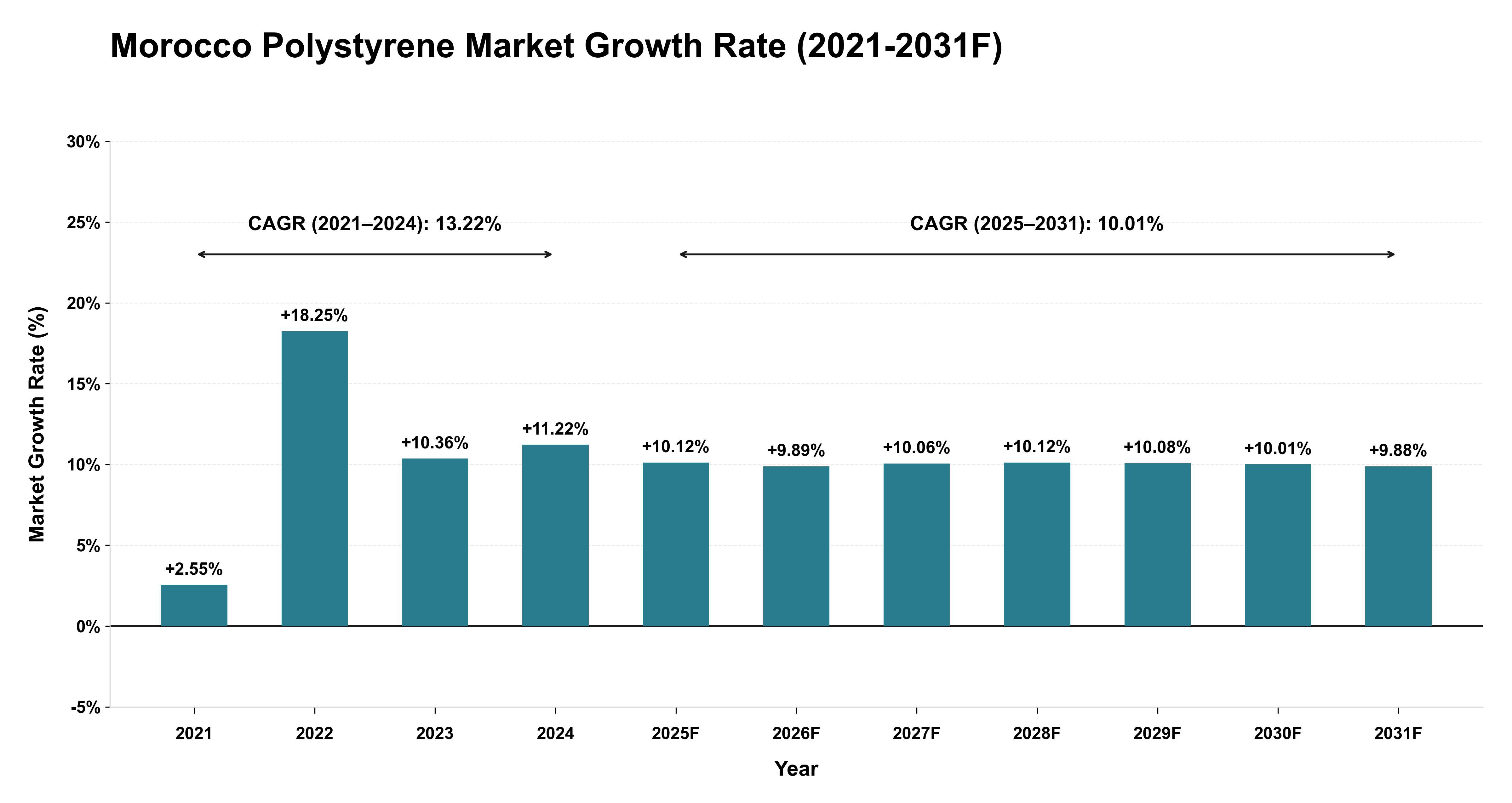Click the '5%' y-axis tick label
Image resolution: width=1512 pixels, height=803 pixels.
click(x=88, y=546)
